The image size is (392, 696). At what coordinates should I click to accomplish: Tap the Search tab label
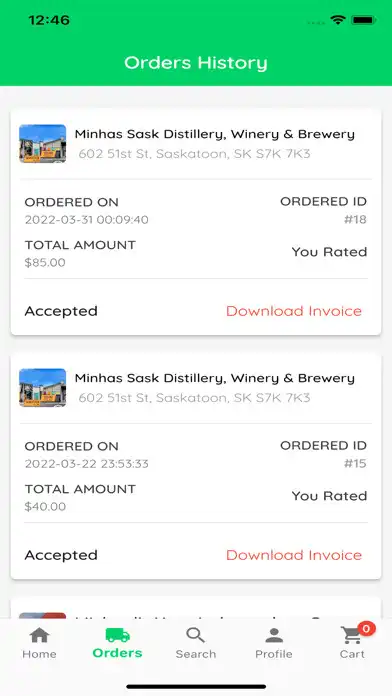click(196, 654)
